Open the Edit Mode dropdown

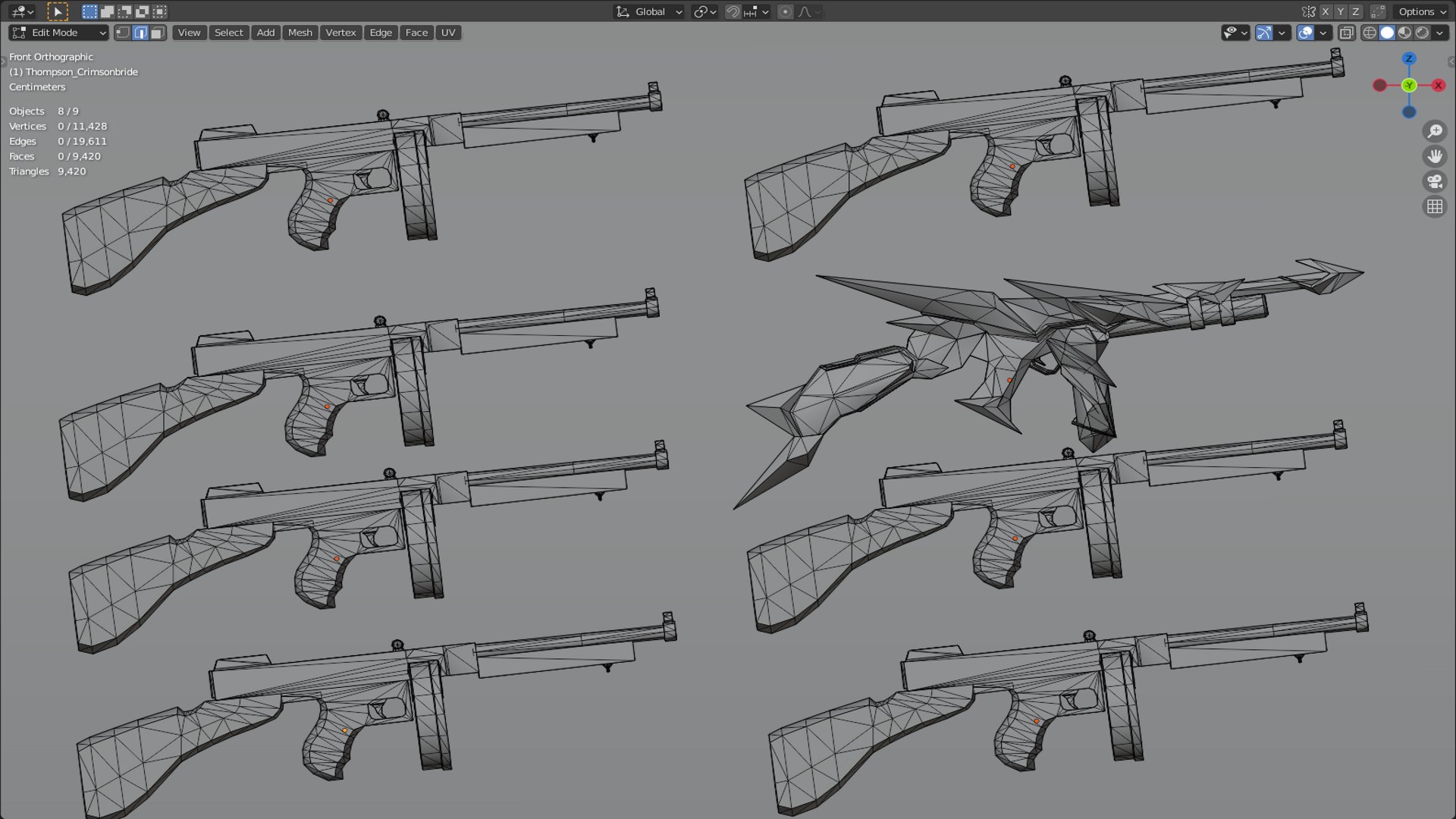coord(59,33)
